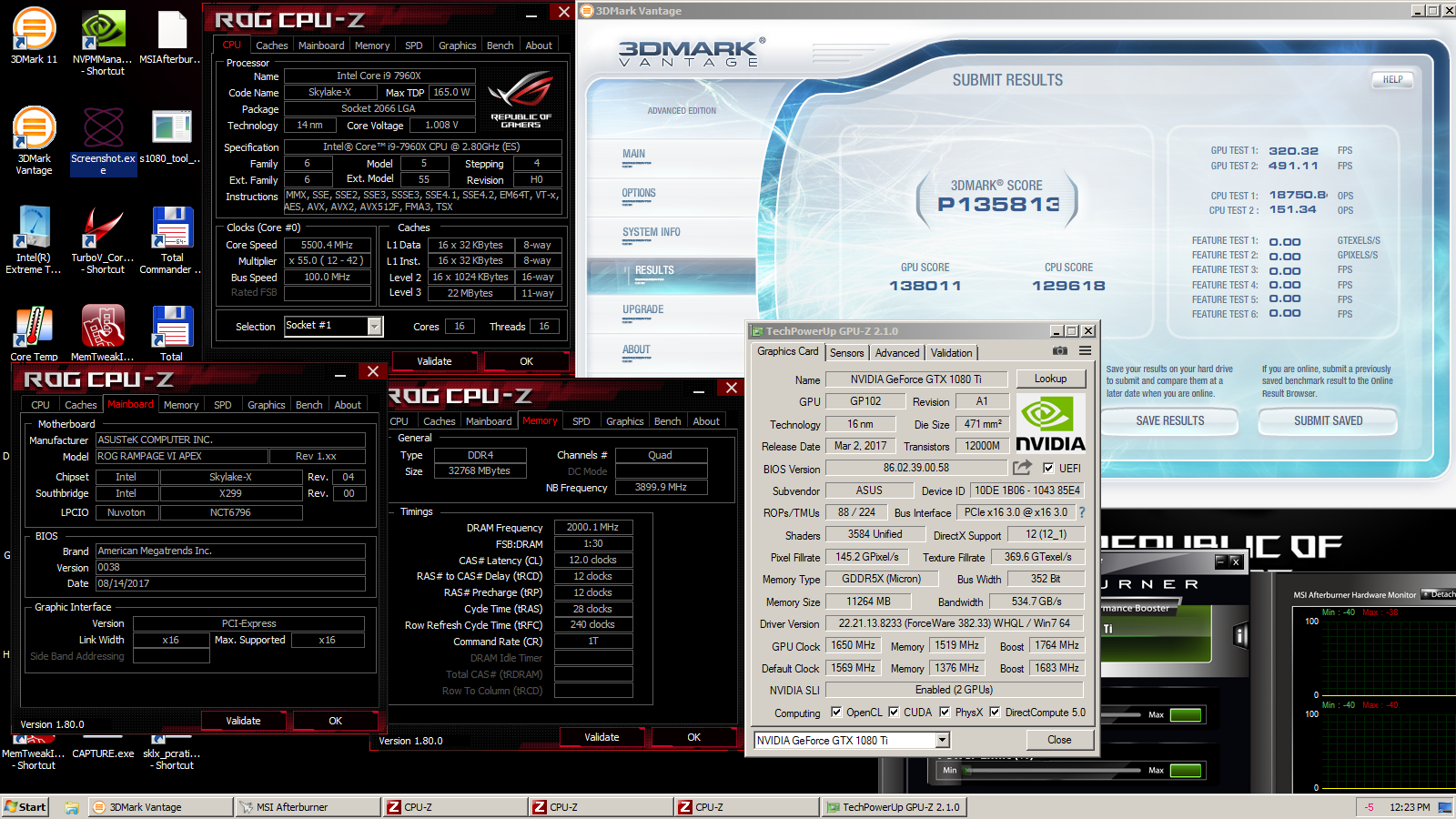This screenshot has width=1456, height=819.
Task: Toggle the OpenCL checkbox
Action: coord(836,713)
